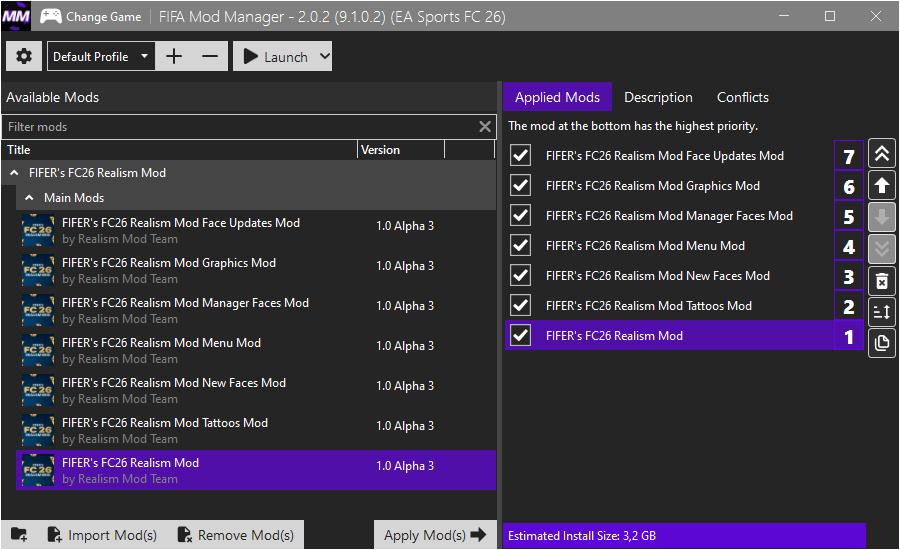Collapse the Main Mods group
900x550 pixels.
pyautogui.click(x=30, y=198)
